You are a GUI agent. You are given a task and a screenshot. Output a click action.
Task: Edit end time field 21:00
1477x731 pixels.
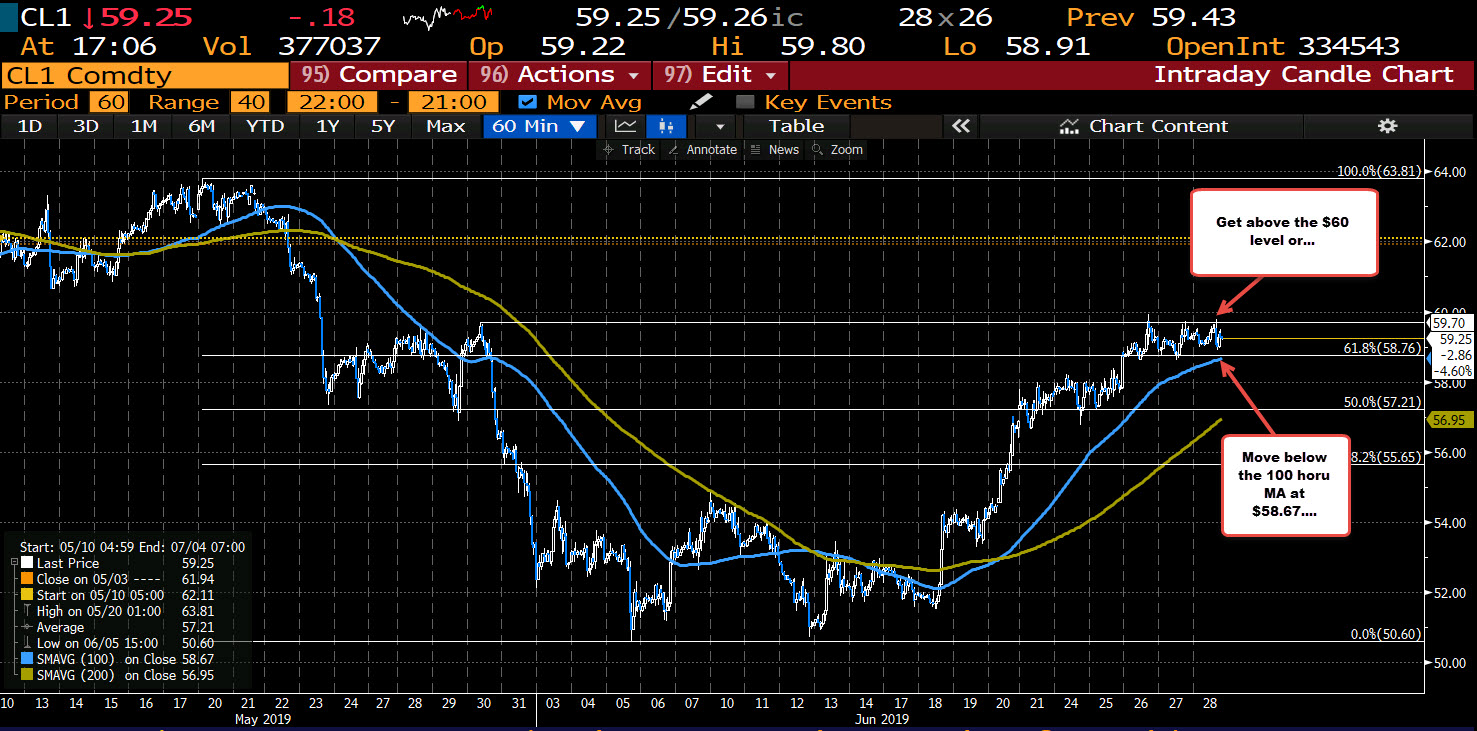coord(456,102)
